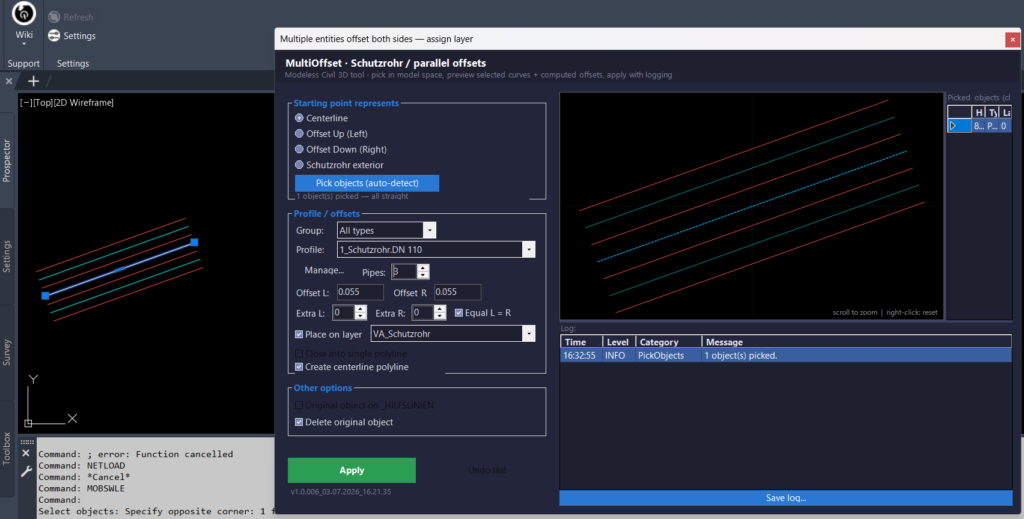Click the Offset L input field

(360, 292)
